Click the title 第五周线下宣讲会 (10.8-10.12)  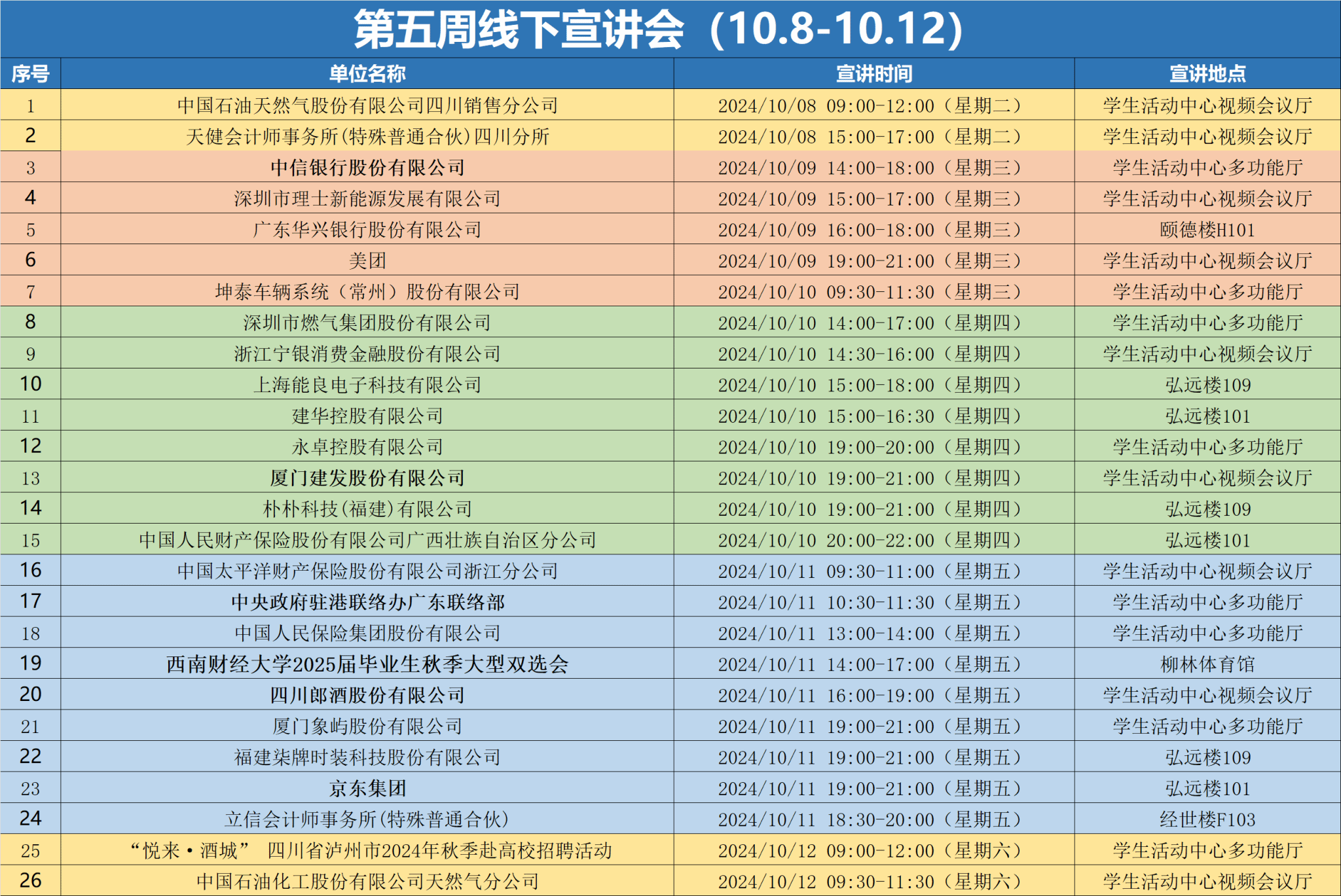pos(659,30)
